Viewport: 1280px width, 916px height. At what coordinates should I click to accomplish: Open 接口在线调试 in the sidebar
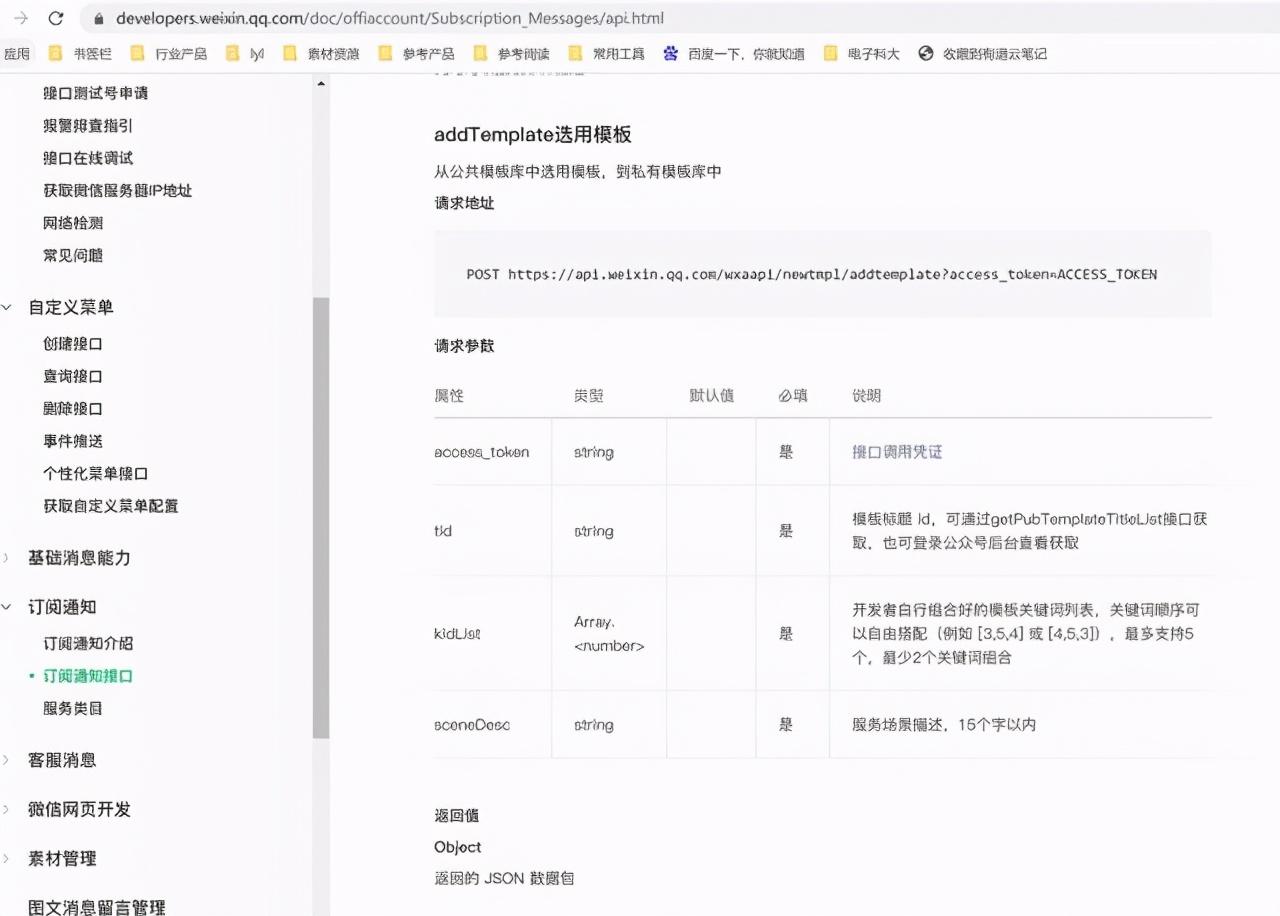88,158
